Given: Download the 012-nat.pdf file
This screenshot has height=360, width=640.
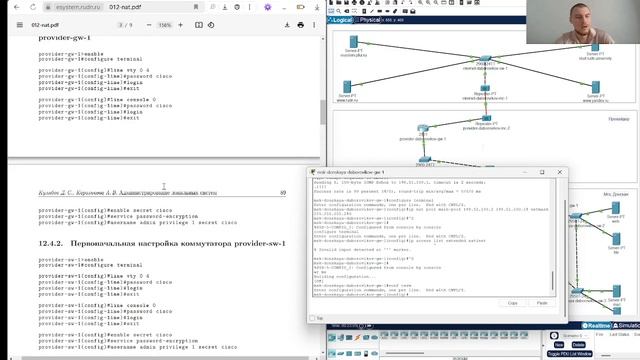Looking at the screenshot, I should pyautogui.click(x=287, y=25).
